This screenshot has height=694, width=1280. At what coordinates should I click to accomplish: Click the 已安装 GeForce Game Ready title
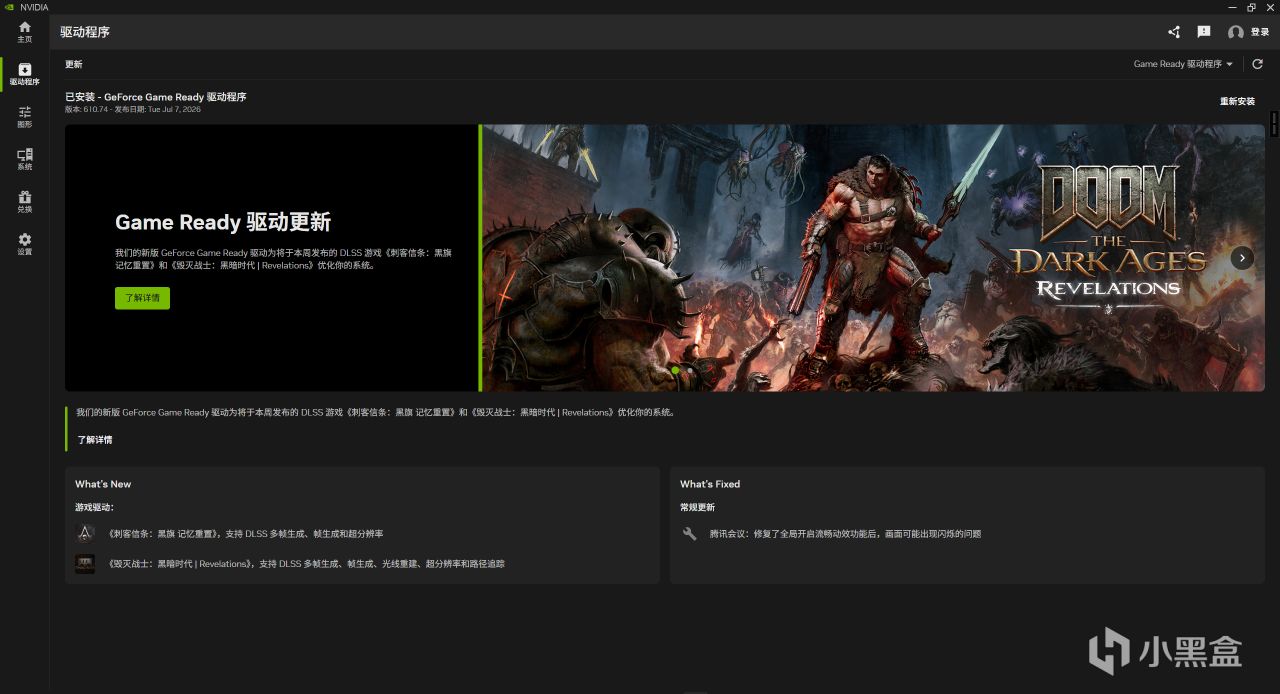tap(155, 97)
